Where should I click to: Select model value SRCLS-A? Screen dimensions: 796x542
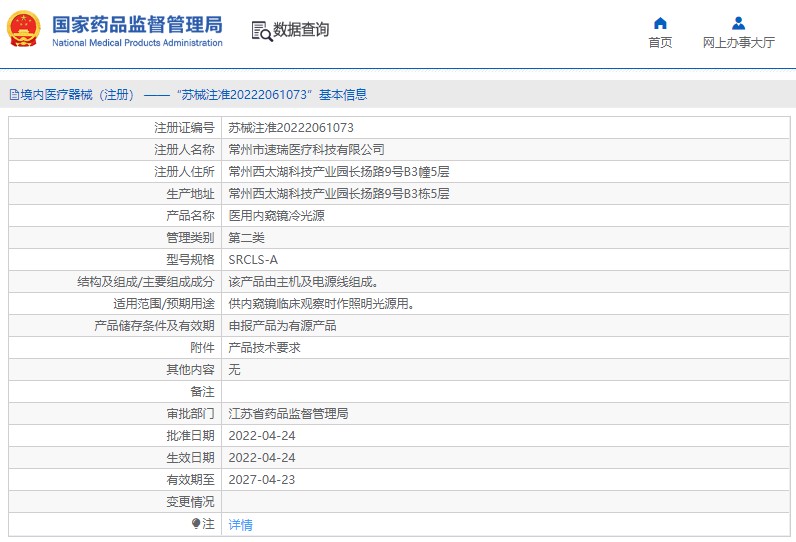point(253,260)
